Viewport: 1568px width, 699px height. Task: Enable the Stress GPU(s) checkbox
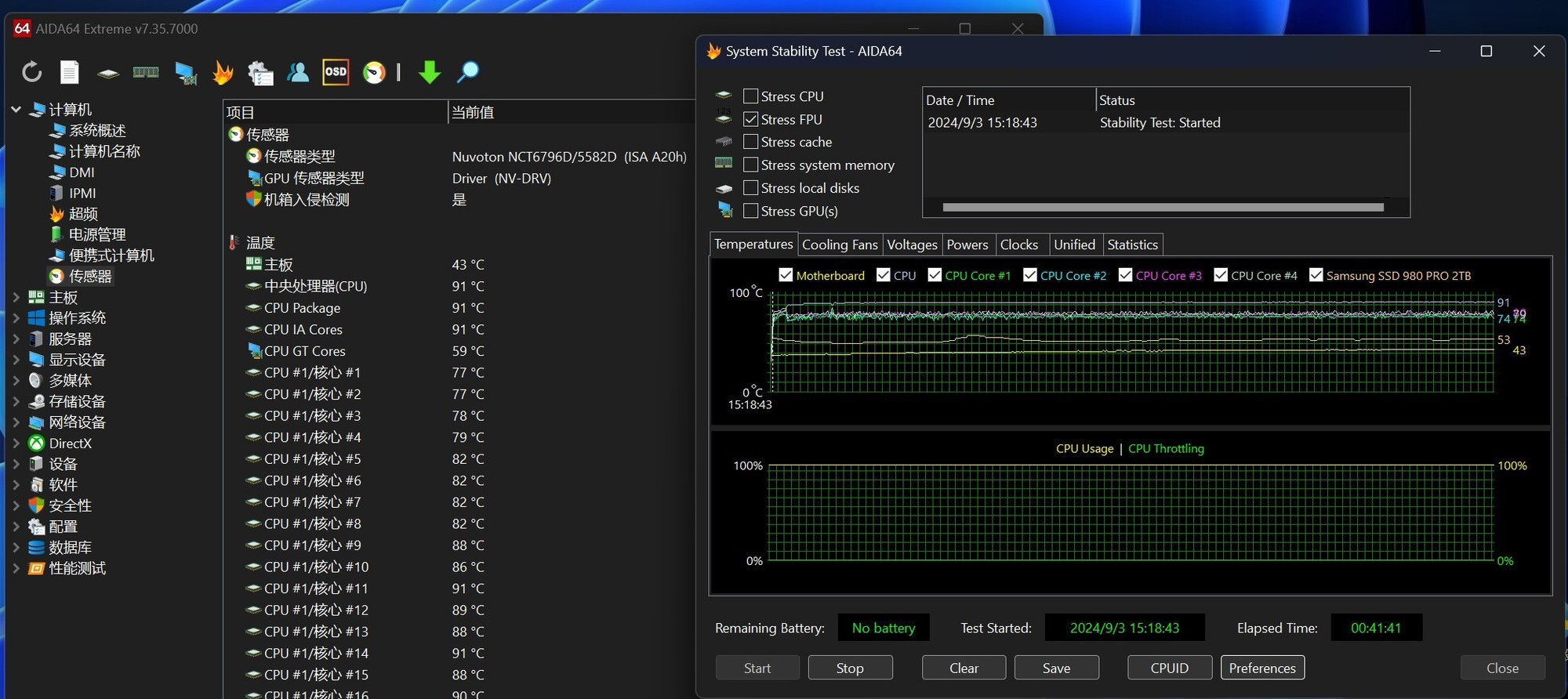(x=750, y=211)
